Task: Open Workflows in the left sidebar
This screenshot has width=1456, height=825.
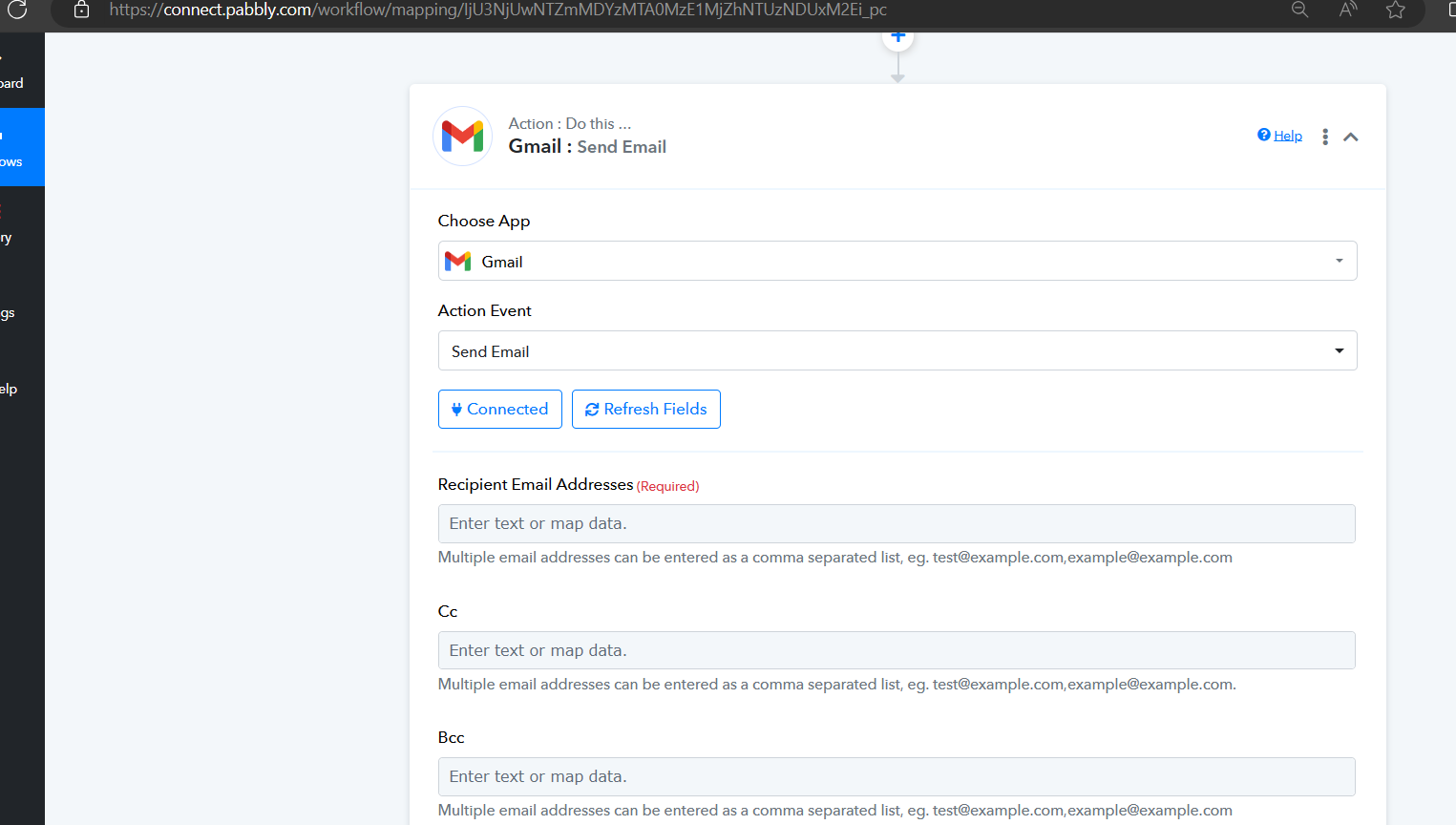Action: click(22, 147)
